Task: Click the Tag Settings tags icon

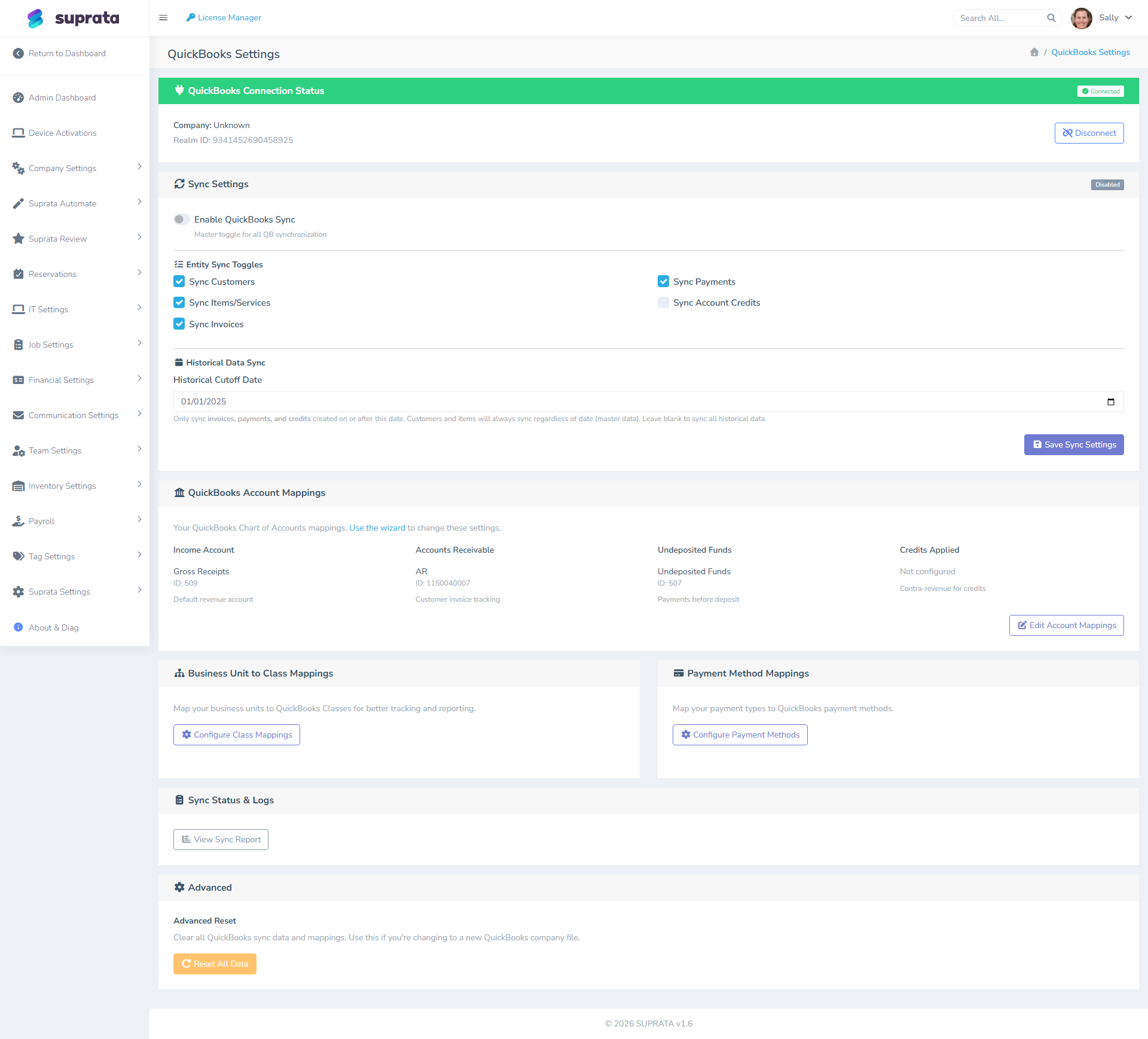Action: point(19,556)
